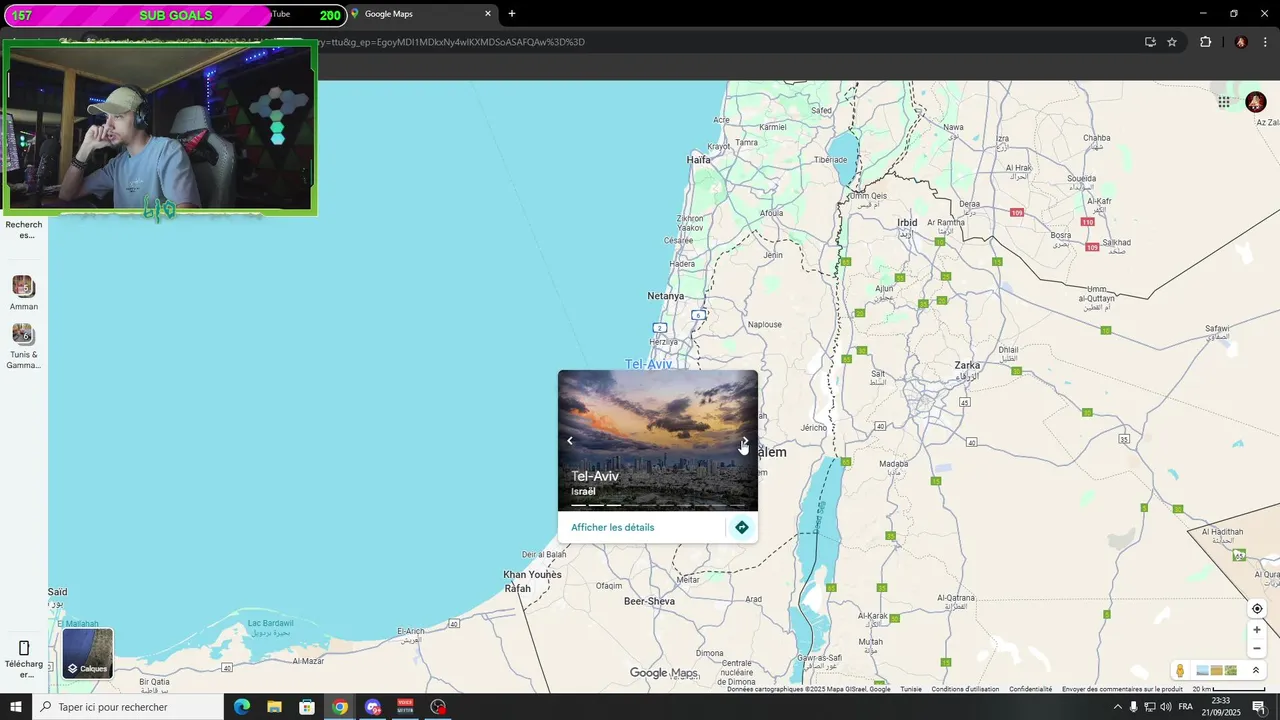
Task: Open the Confidentialité link
Action: click(x=1030, y=689)
